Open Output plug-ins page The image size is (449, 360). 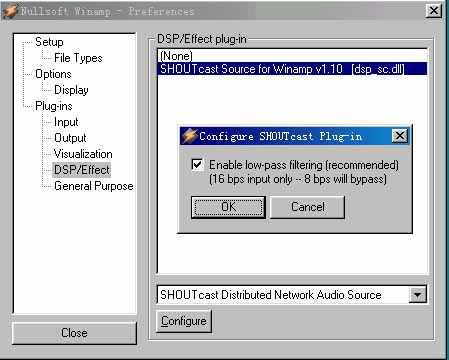click(x=70, y=138)
